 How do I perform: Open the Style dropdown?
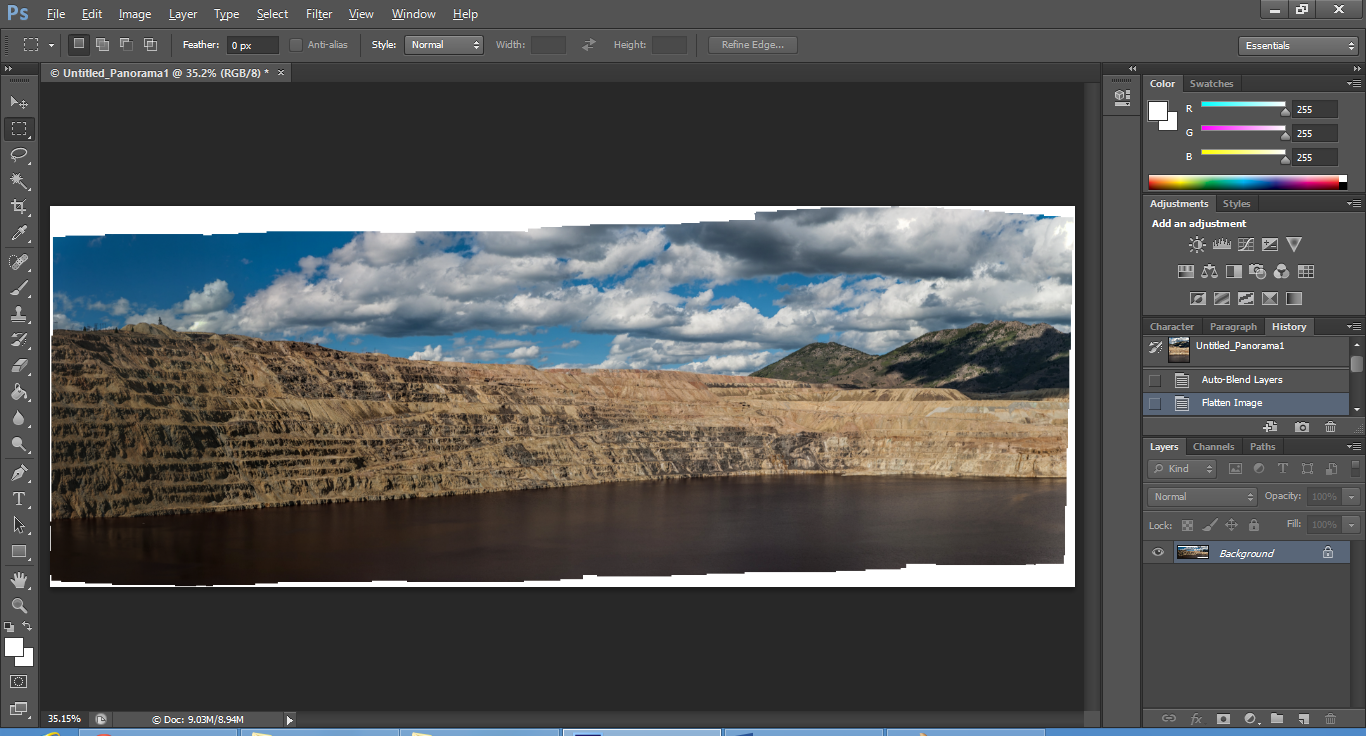pyautogui.click(x=444, y=45)
